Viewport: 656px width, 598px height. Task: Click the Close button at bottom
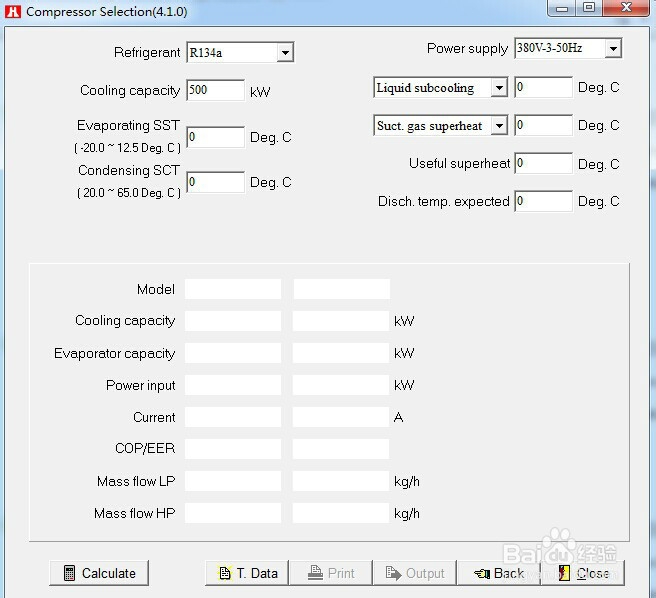click(x=583, y=573)
